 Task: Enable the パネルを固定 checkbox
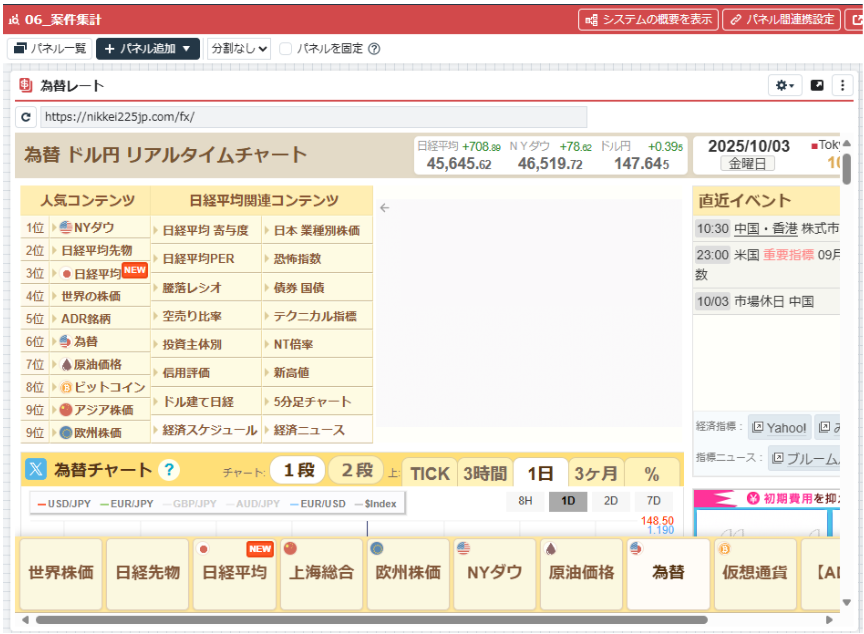(x=286, y=48)
